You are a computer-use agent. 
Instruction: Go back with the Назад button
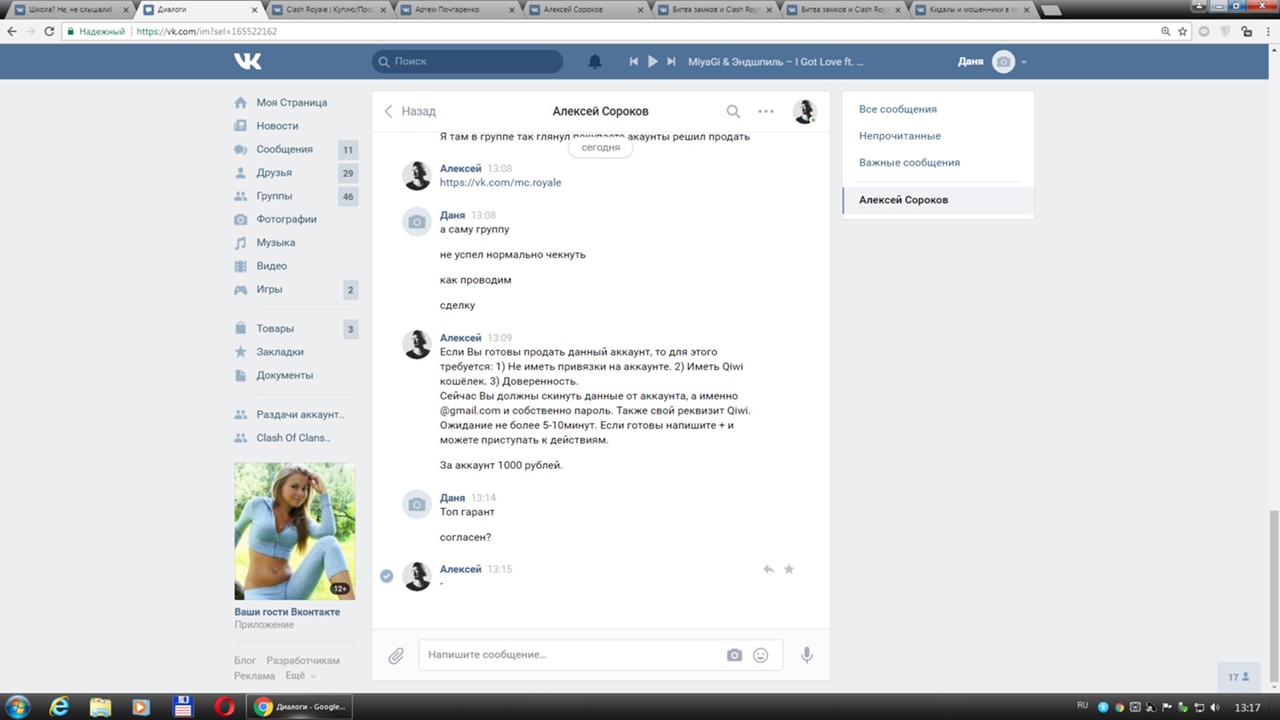[410, 112]
